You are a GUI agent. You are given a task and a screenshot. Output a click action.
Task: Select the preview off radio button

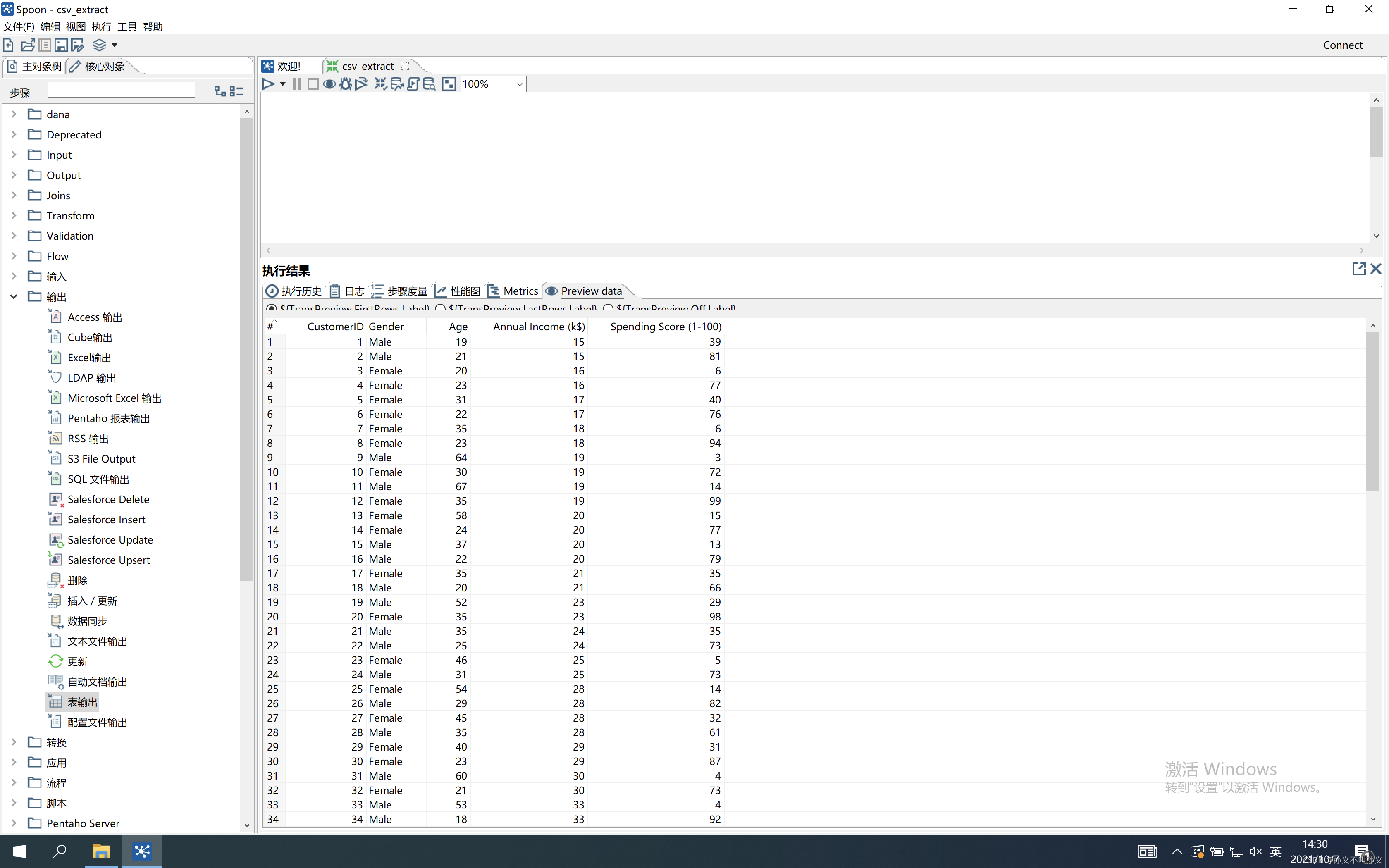point(608,308)
